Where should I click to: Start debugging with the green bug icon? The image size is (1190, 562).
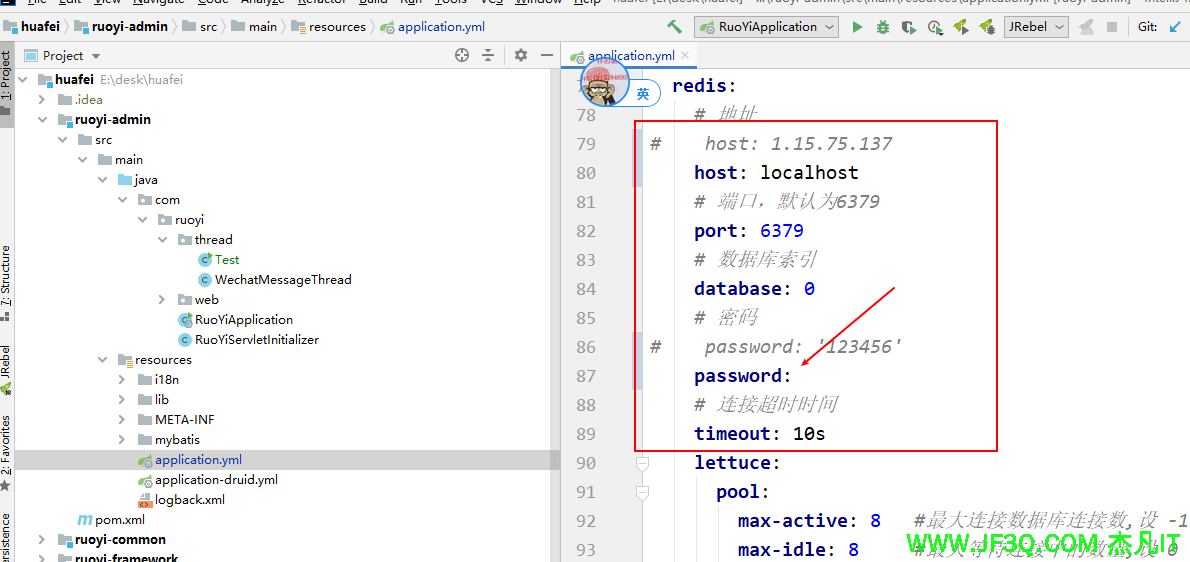[x=883, y=27]
